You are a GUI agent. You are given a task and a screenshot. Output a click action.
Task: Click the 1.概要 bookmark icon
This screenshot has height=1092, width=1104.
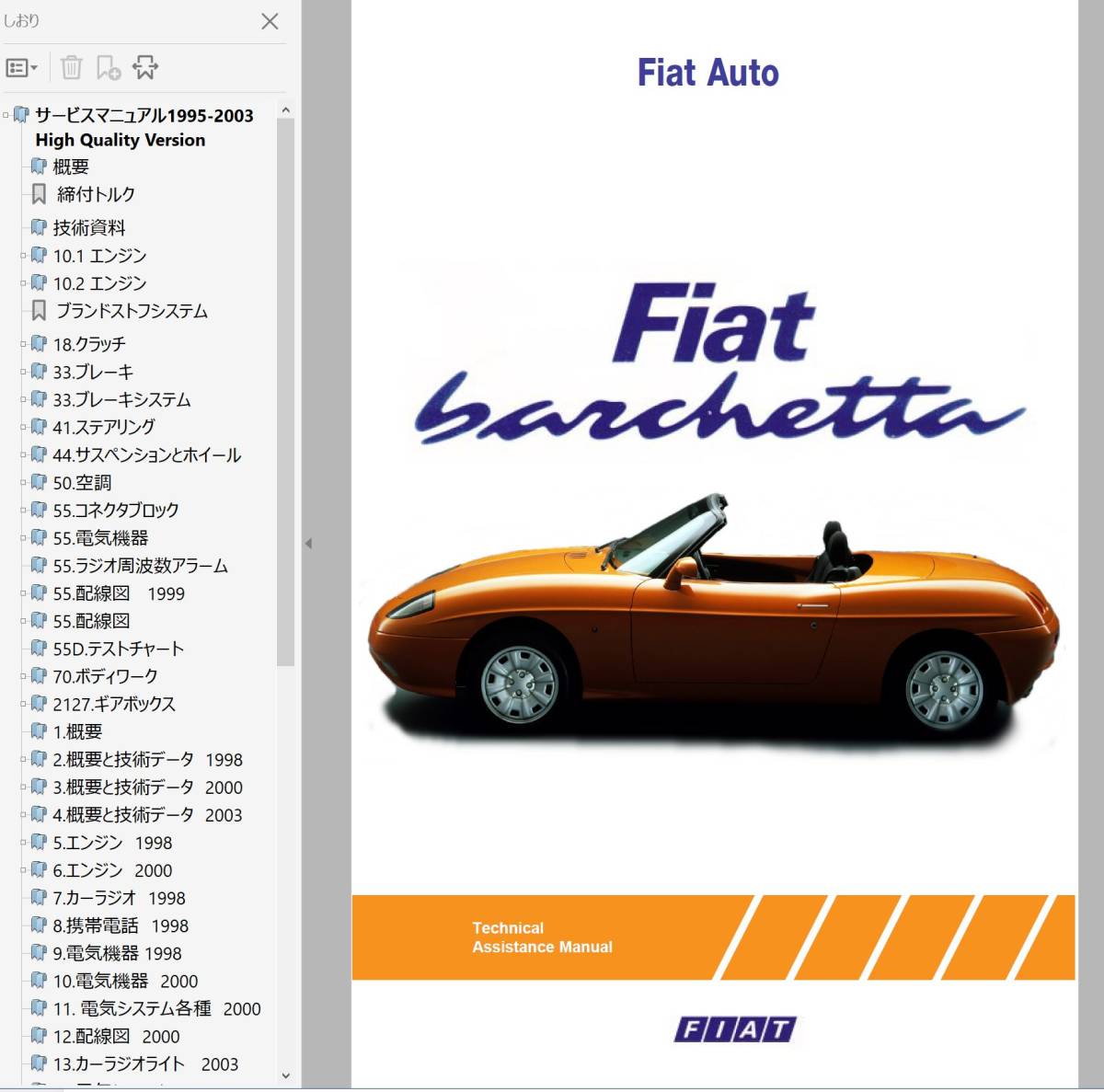(38, 731)
